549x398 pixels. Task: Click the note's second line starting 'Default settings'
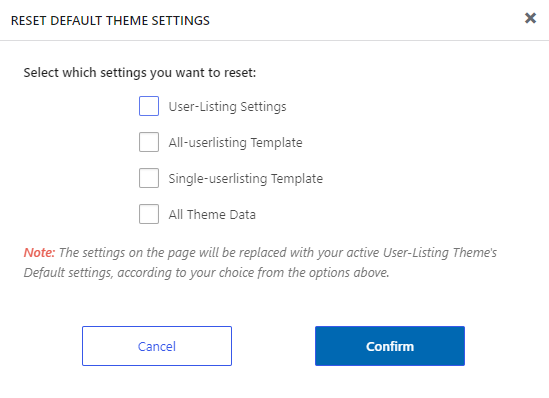click(x=207, y=273)
